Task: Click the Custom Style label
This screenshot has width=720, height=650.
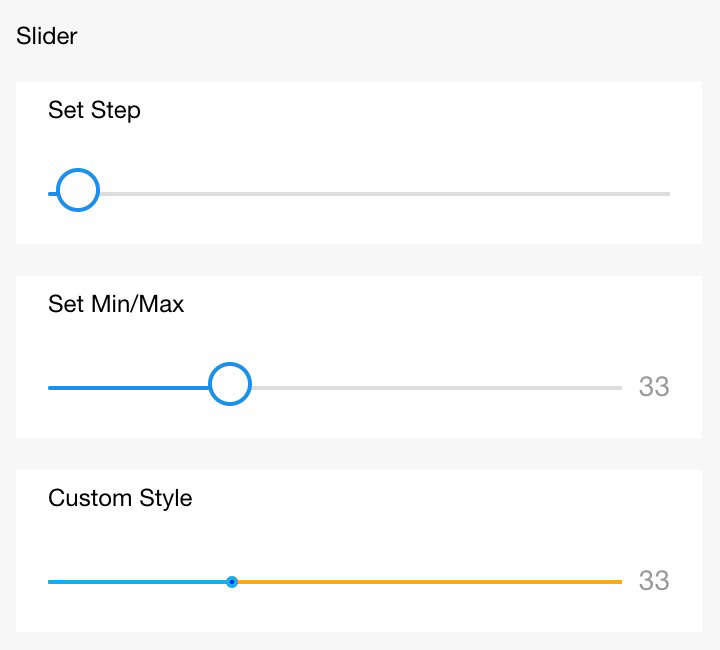Action: (120, 498)
